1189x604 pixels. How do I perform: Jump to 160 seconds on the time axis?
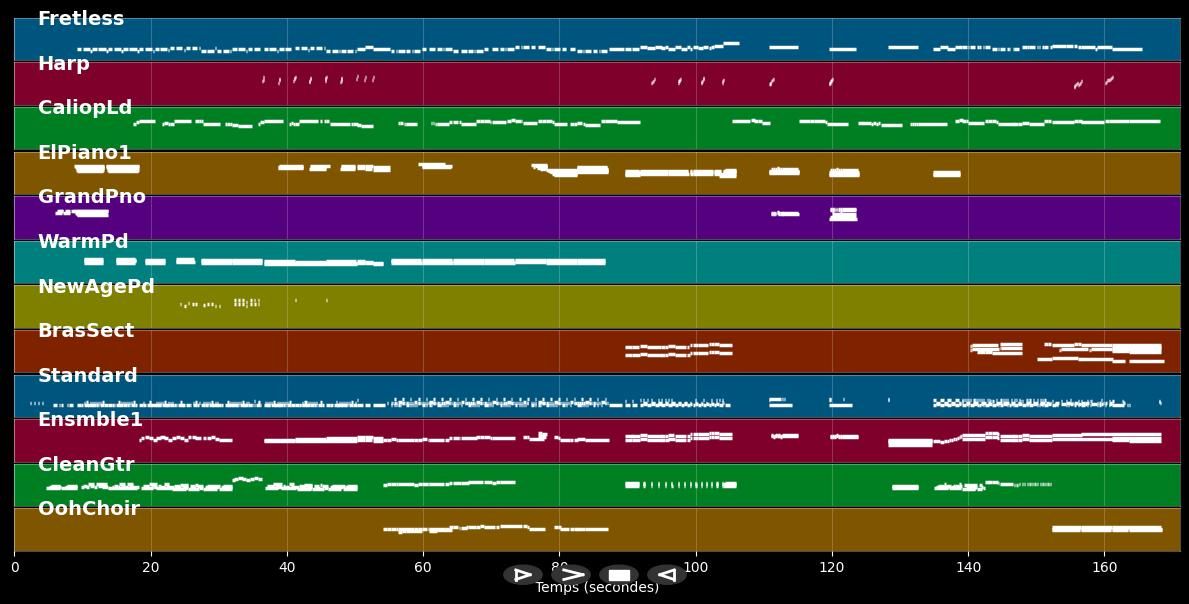click(x=1104, y=567)
